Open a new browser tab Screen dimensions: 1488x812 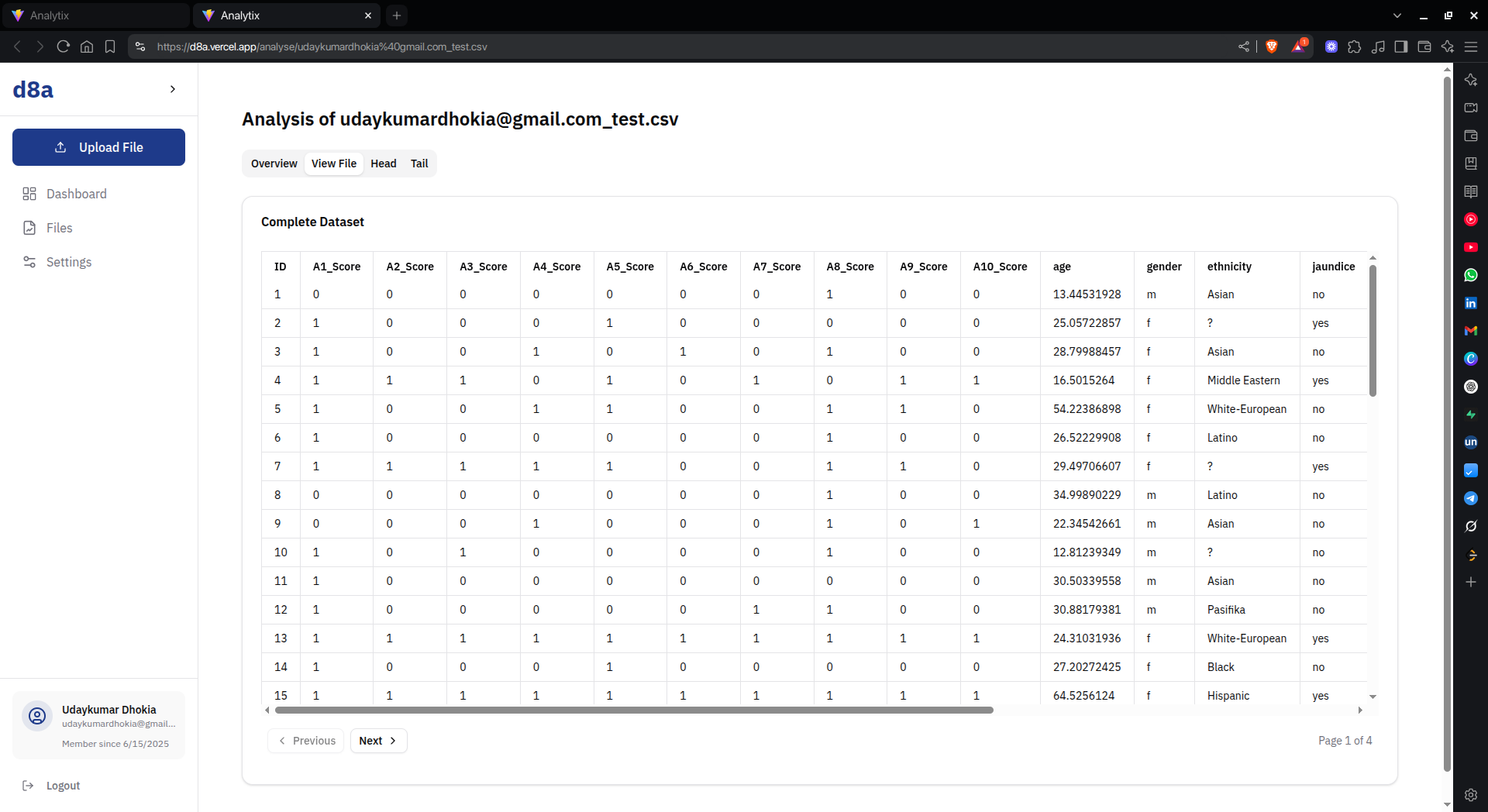pyautogui.click(x=397, y=15)
